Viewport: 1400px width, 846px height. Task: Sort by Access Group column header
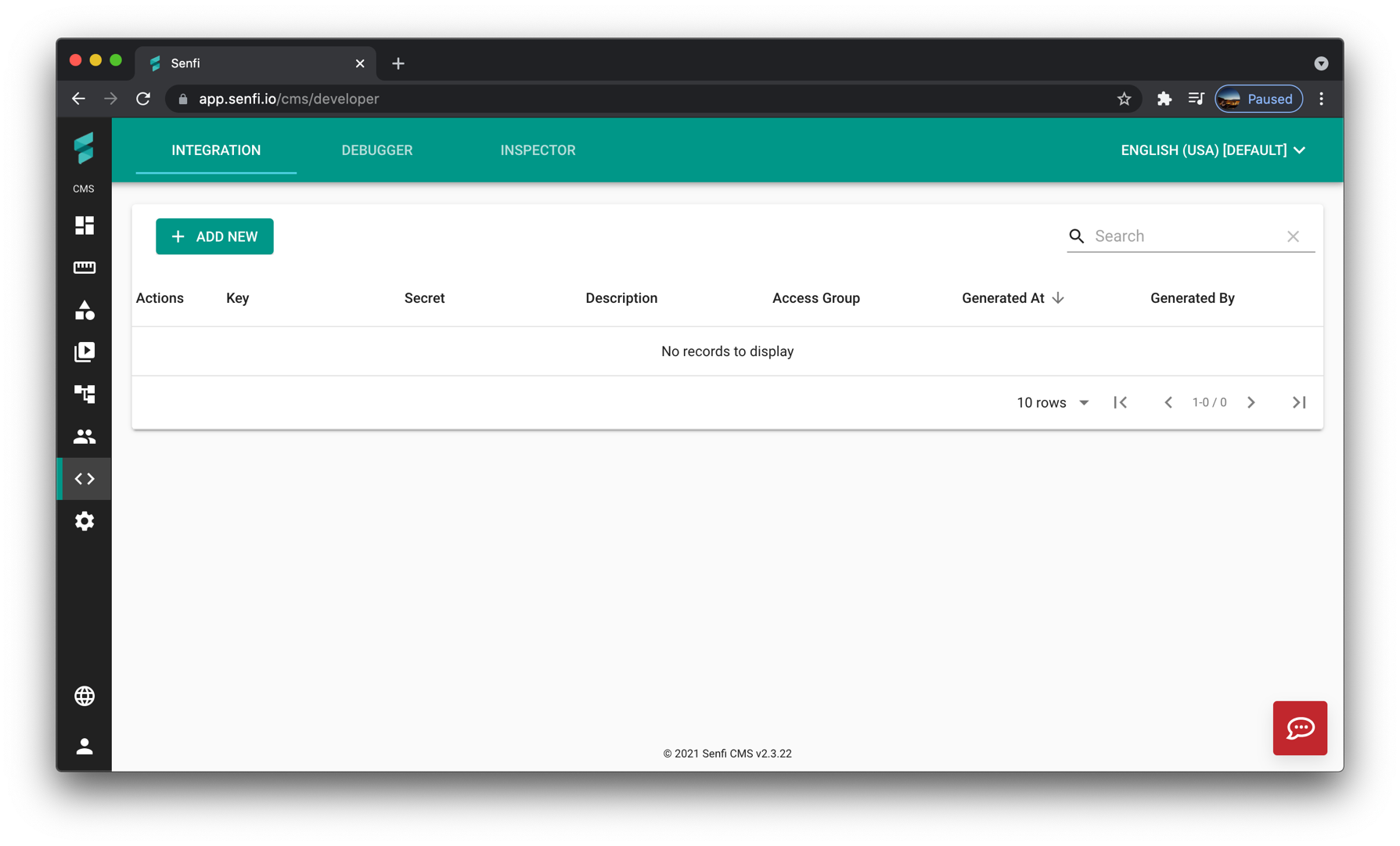816,298
